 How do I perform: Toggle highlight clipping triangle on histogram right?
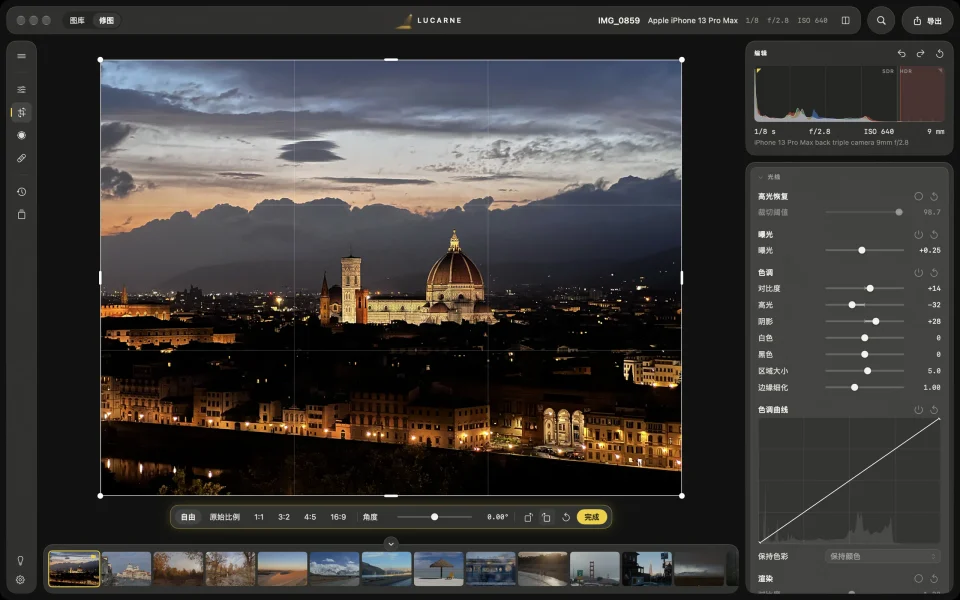[x=940, y=71]
